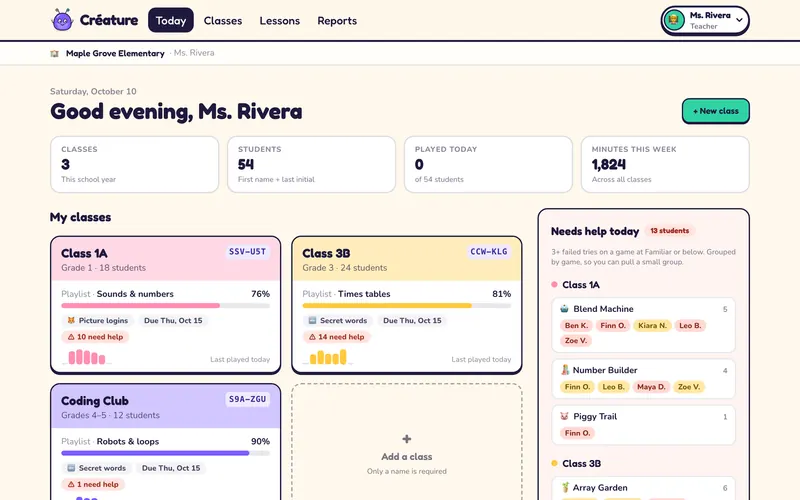The image size is (800, 500).
Task: Copy Coding Club code S9A-ZGU
Action: [247, 399]
